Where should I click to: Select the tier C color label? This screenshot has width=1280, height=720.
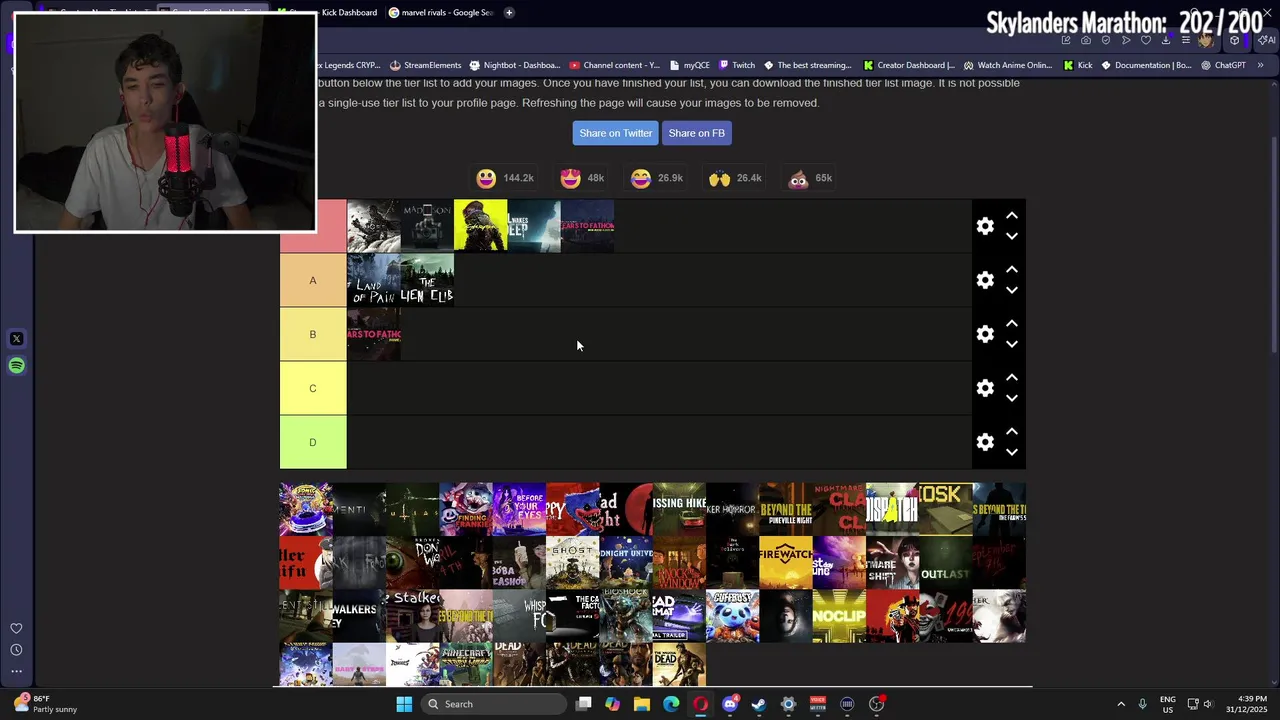click(x=313, y=388)
